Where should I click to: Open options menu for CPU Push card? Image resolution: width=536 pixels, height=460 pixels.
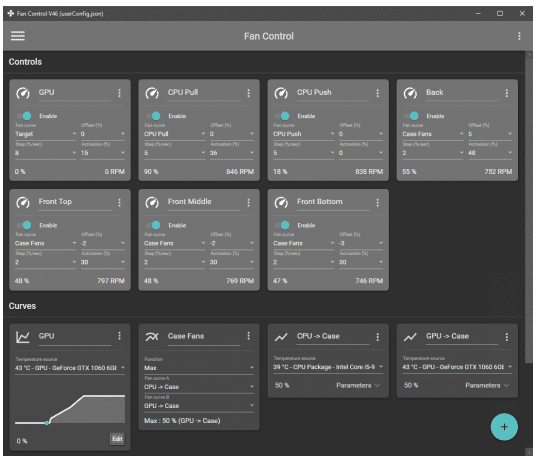click(x=378, y=93)
